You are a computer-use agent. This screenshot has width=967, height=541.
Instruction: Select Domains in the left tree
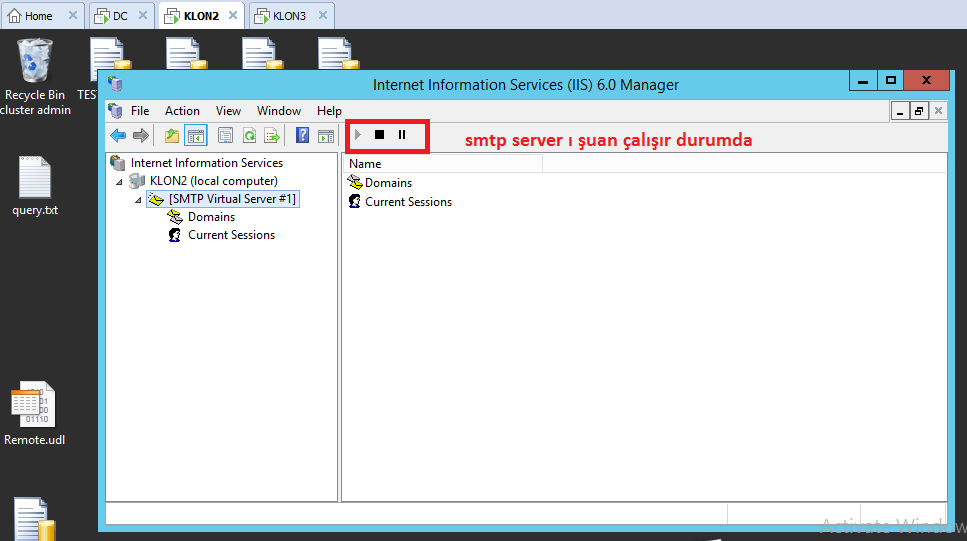point(211,217)
